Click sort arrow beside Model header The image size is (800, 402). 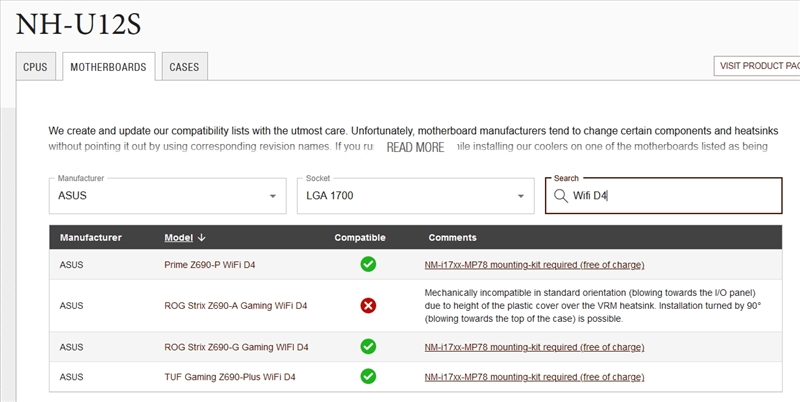[202, 238]
